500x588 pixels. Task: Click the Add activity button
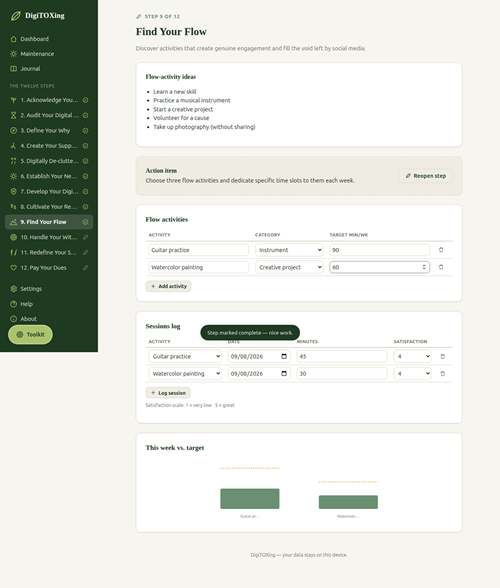coord(168,286)
